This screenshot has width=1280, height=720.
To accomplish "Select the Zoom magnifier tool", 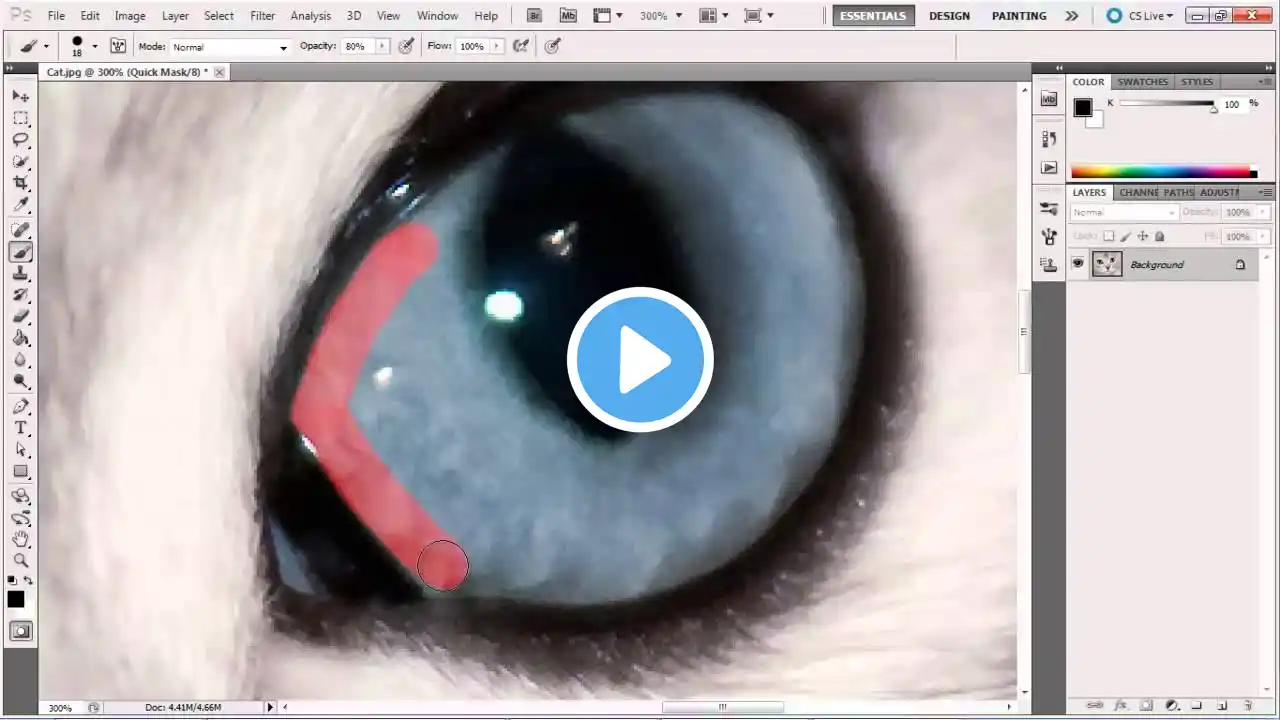I will [20, 561].
